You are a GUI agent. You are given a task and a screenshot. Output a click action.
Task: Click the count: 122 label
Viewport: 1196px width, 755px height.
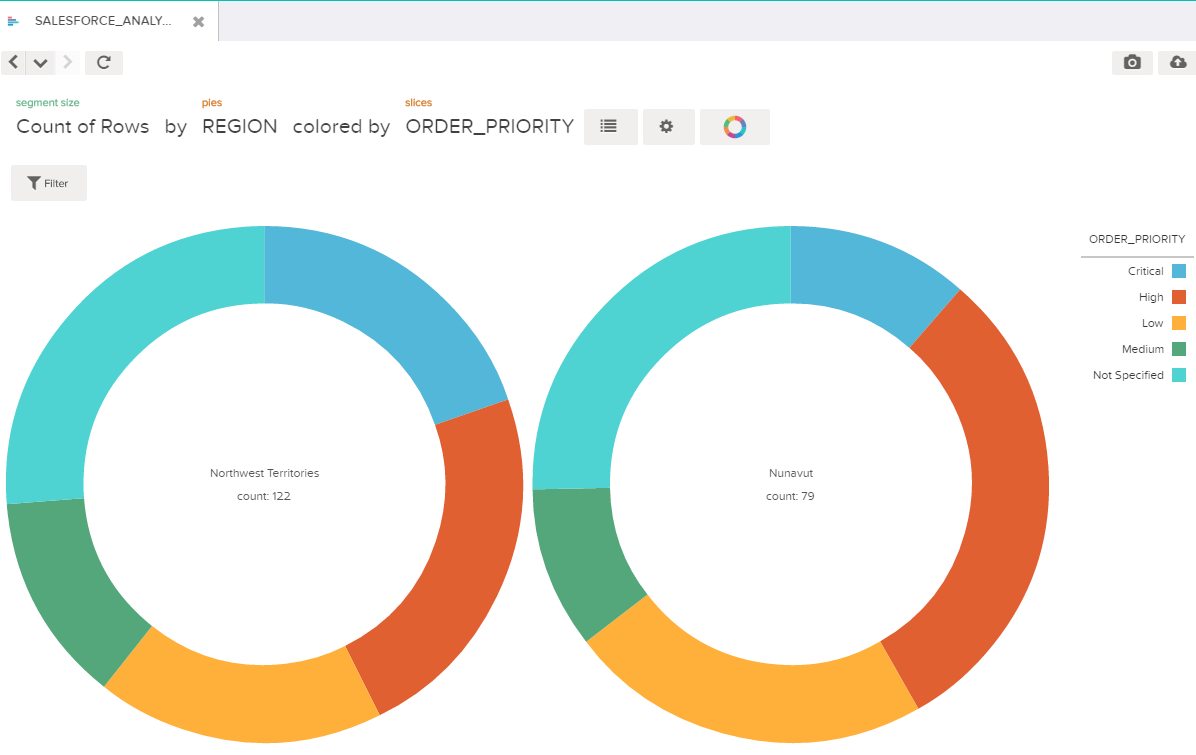264,496
